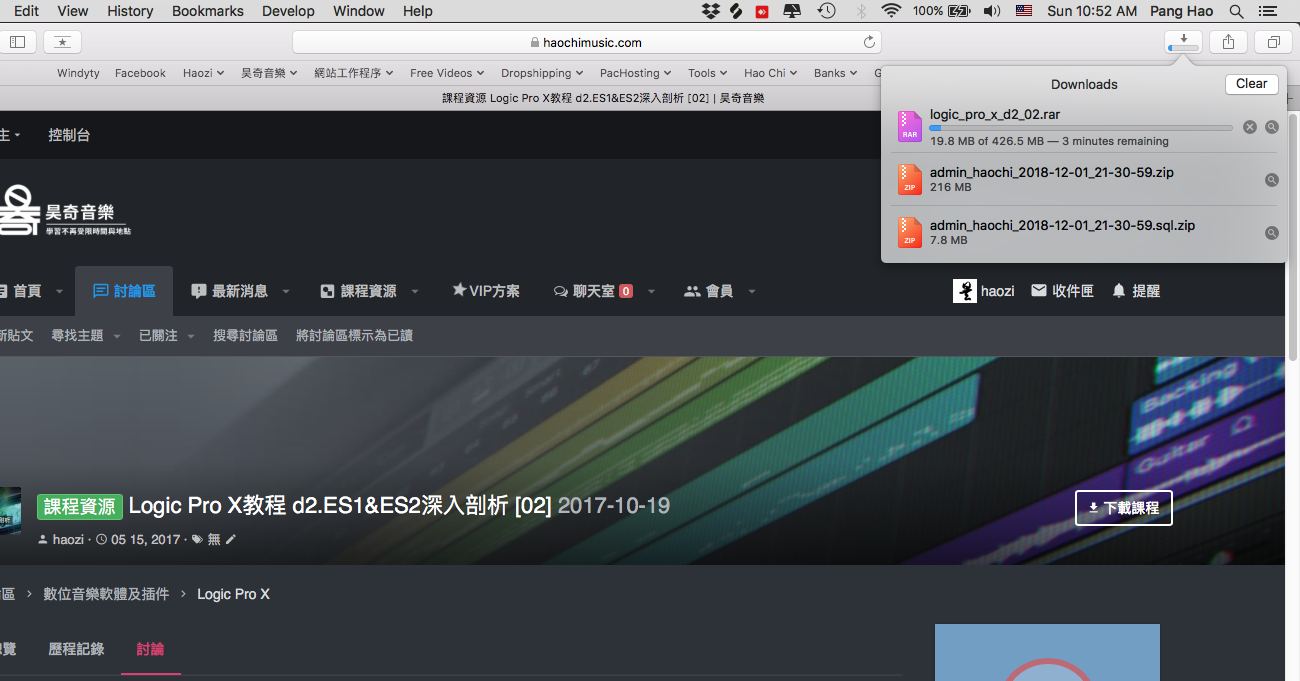The image size is (1300, 681).
Task: Expand the 聊天室 dropdown arrow
Action: (x=651, y=292)
